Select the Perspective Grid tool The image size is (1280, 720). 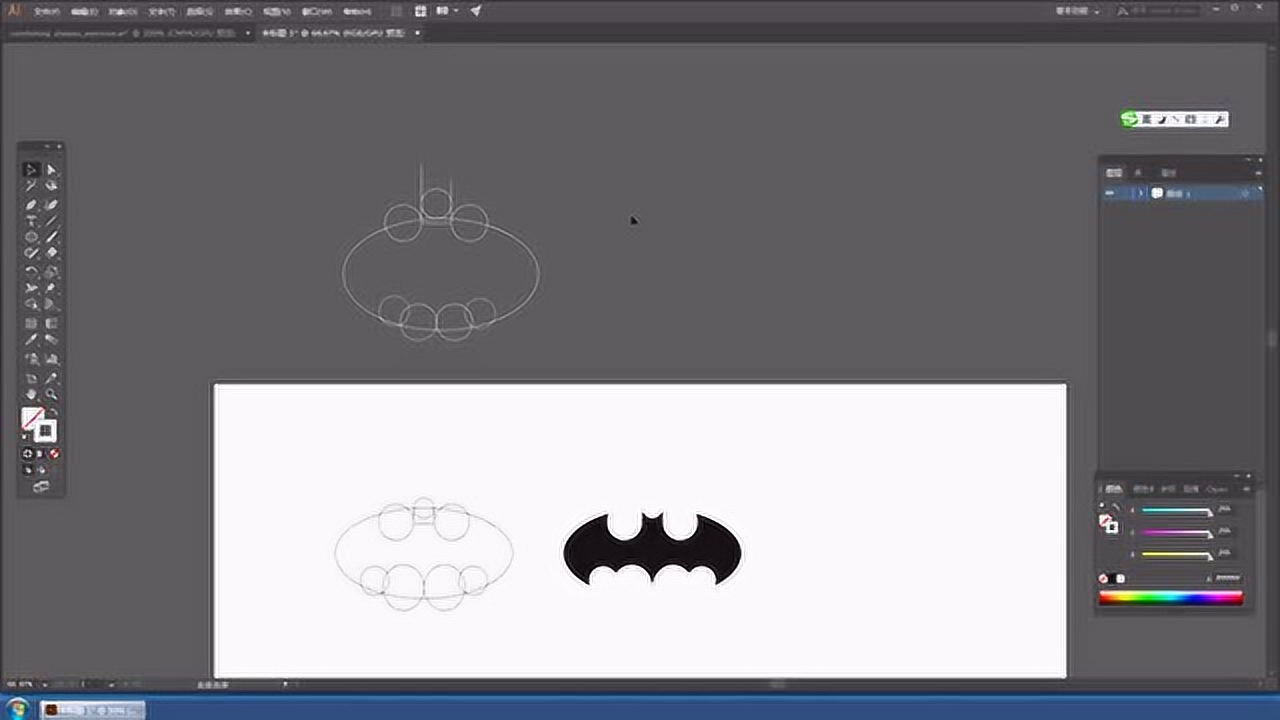point(51,304)
